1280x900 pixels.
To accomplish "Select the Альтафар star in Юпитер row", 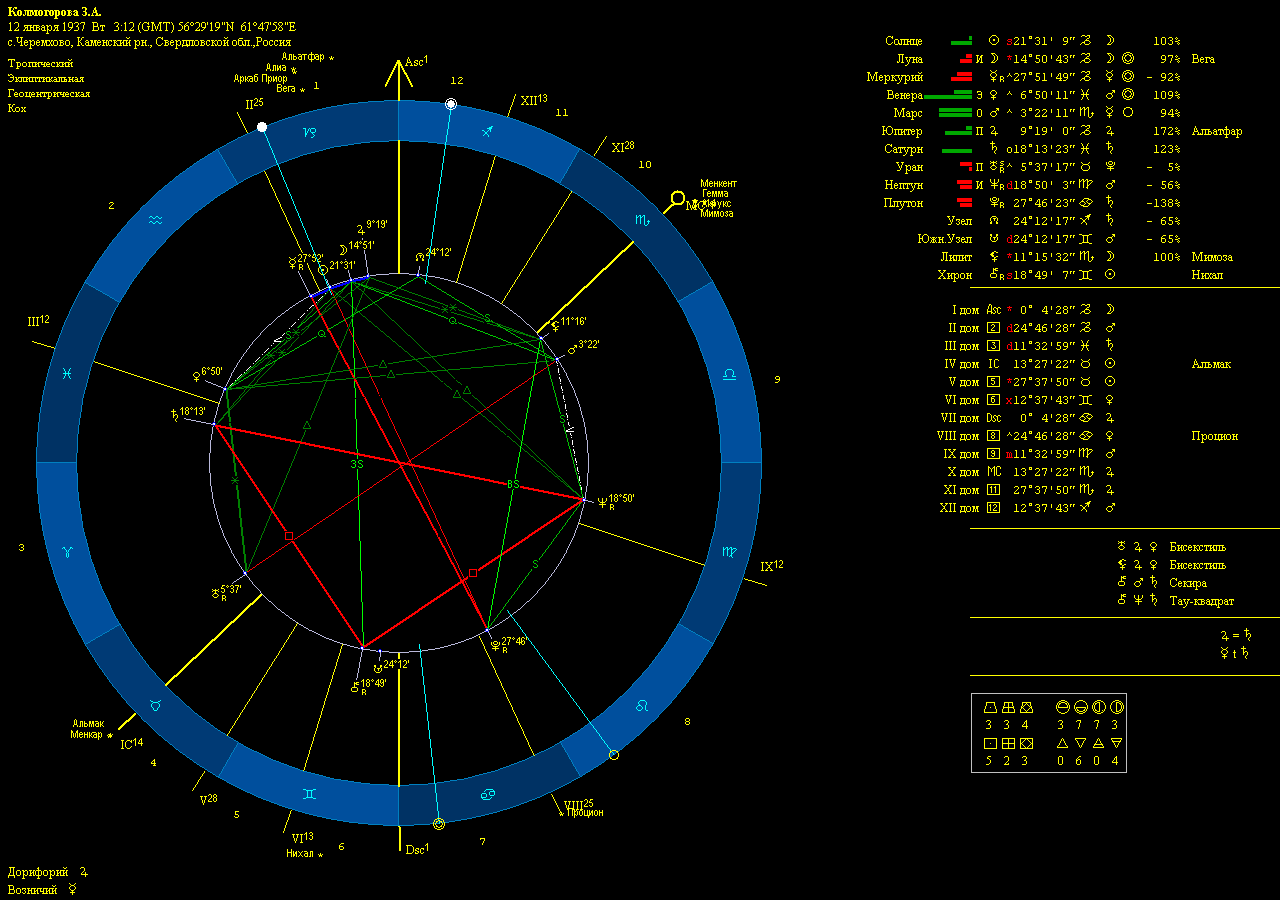I will pyautogui.click(x=1217, y=131).
